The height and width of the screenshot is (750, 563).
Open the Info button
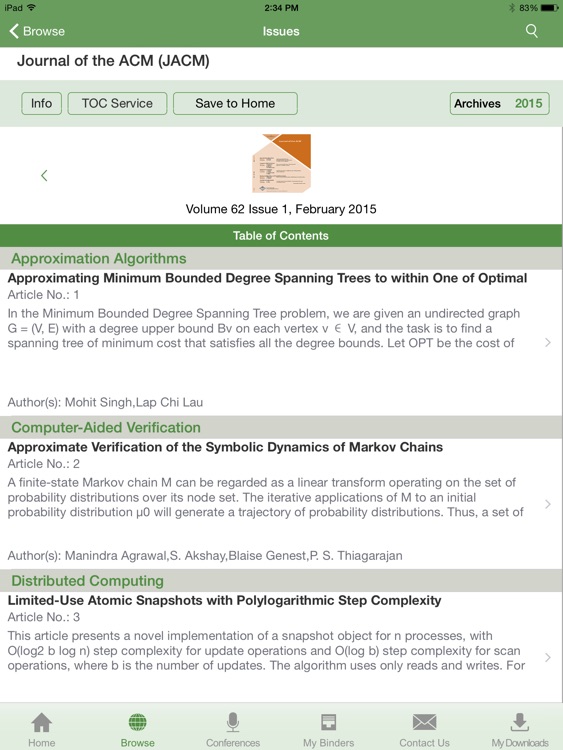42,103
